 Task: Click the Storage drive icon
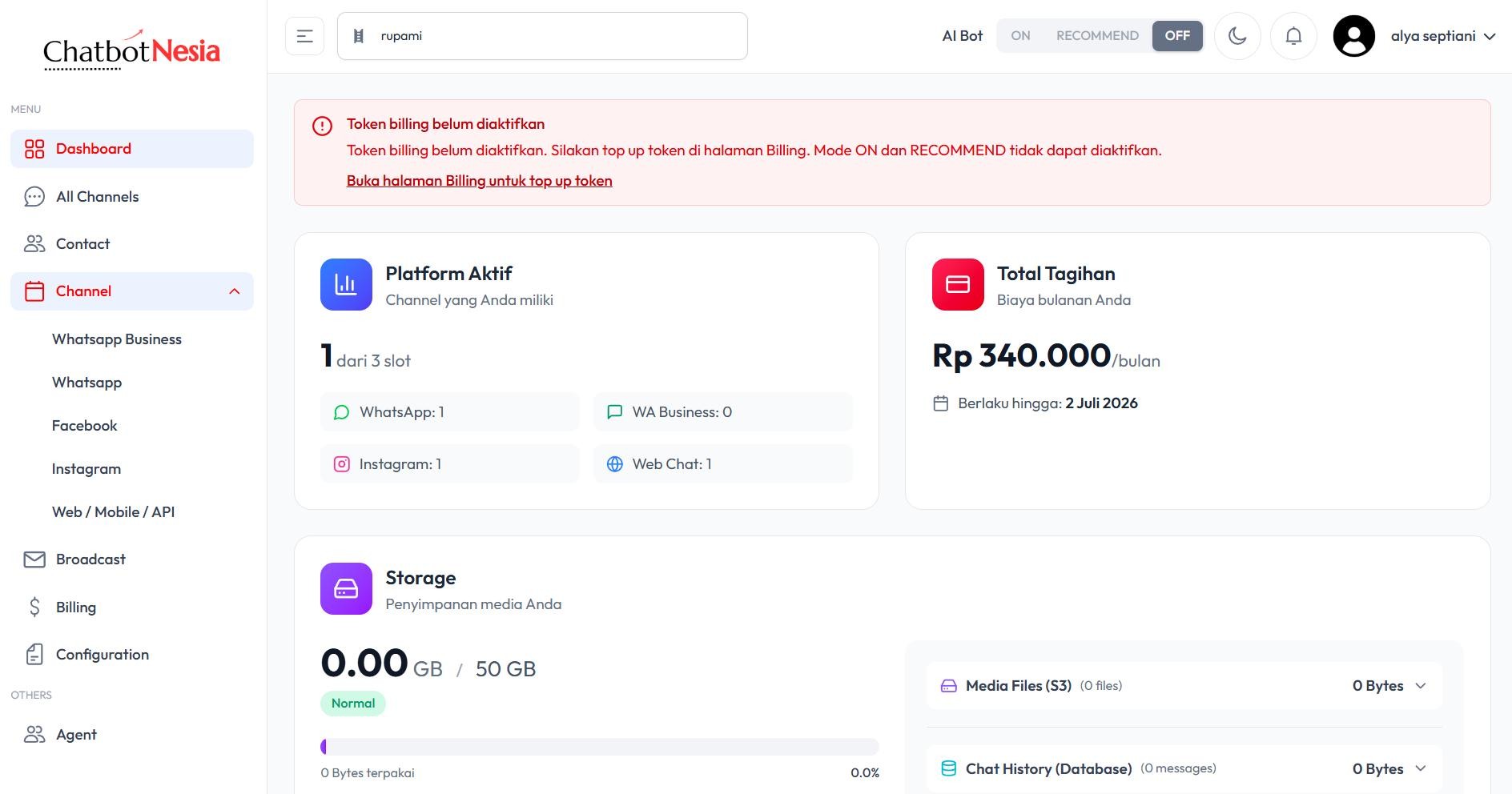coord(346,589)
